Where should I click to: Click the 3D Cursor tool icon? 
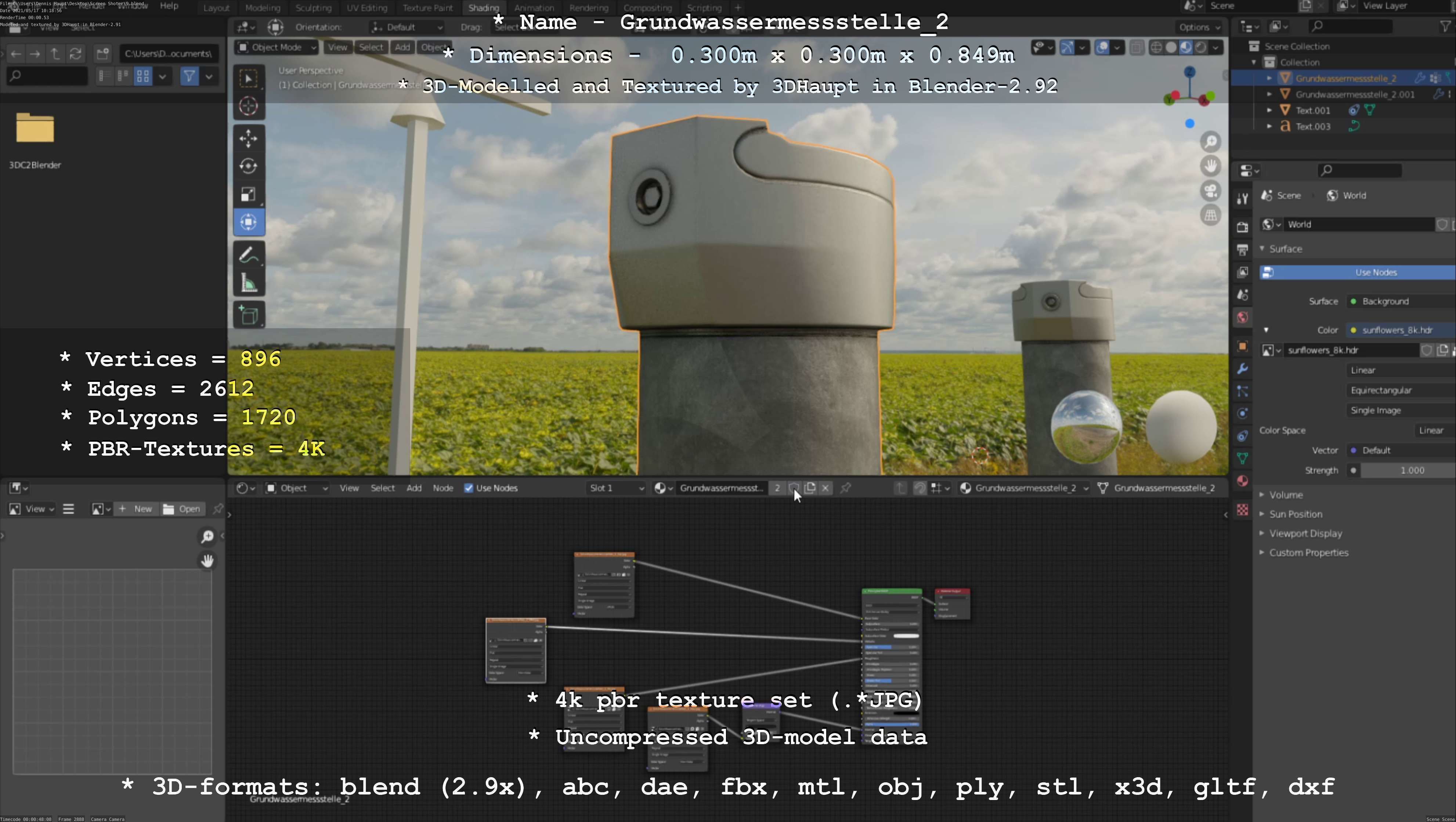click(248, 106)
